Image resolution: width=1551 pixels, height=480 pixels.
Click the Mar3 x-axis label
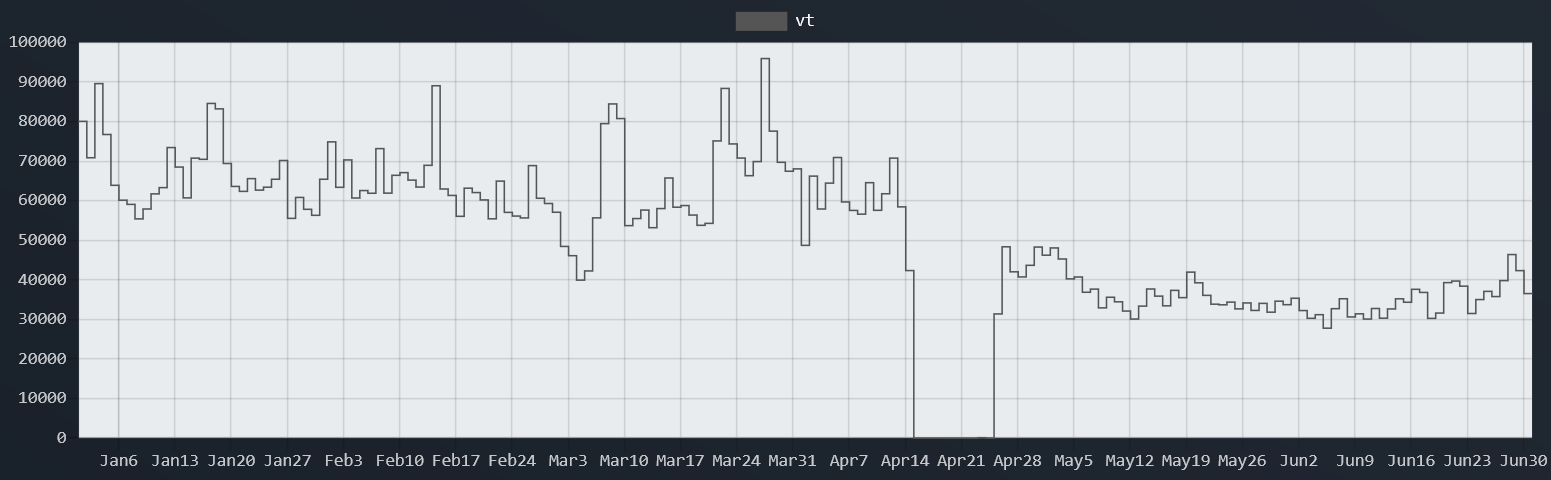568,461
